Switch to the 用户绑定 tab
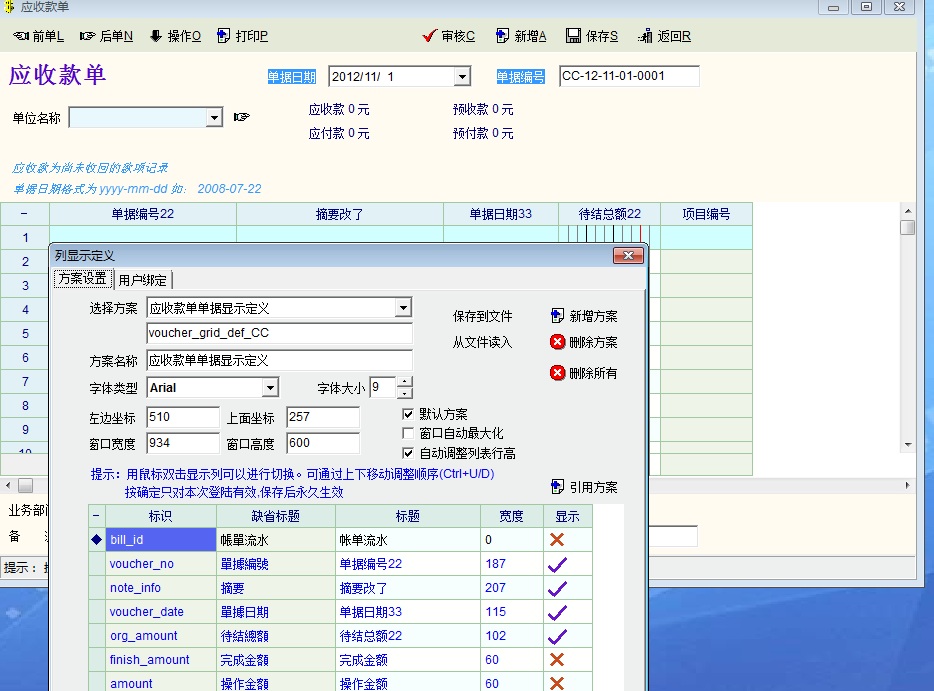 [x=143, y=280]
